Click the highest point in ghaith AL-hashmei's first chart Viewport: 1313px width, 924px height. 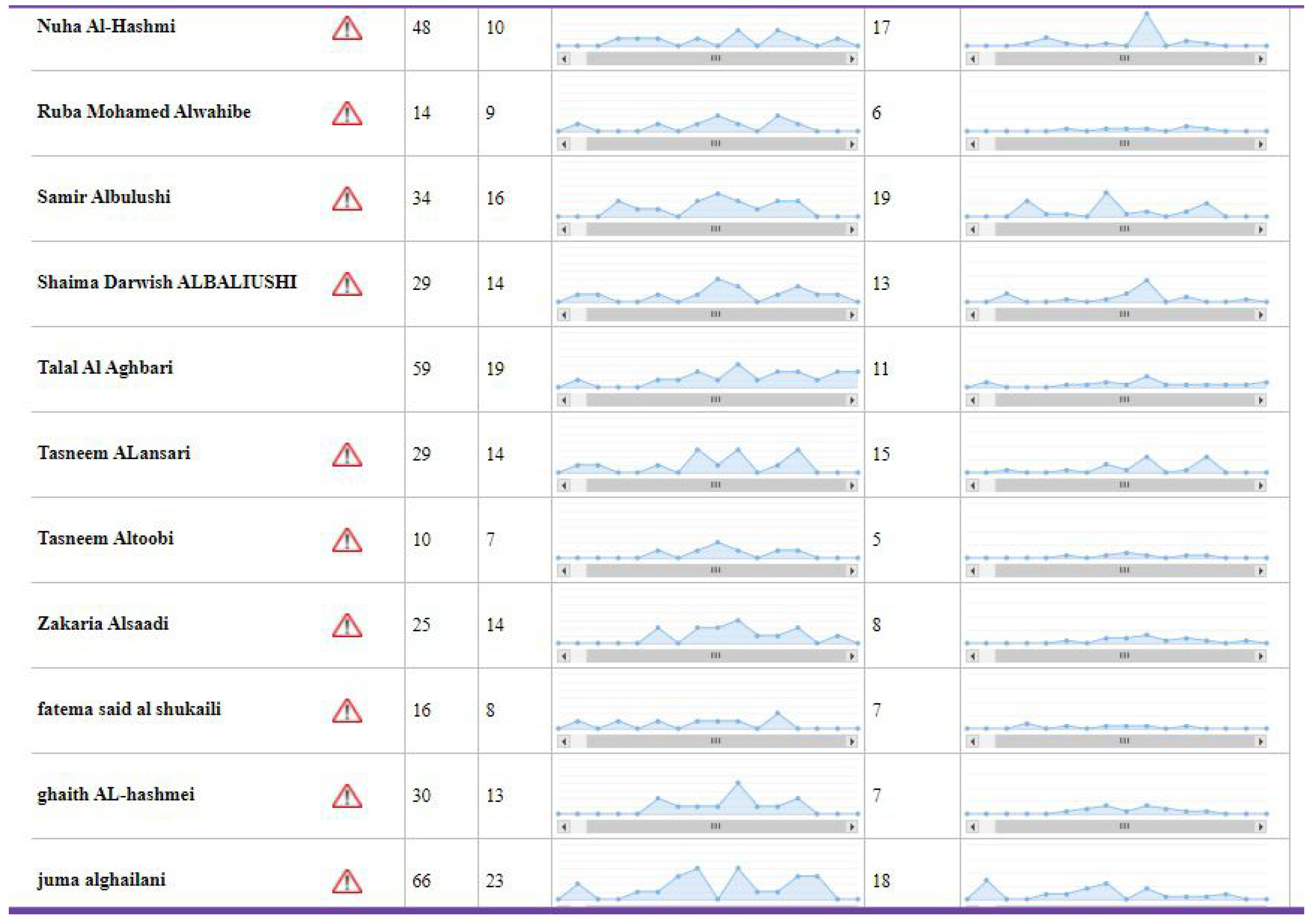[738, 783]
